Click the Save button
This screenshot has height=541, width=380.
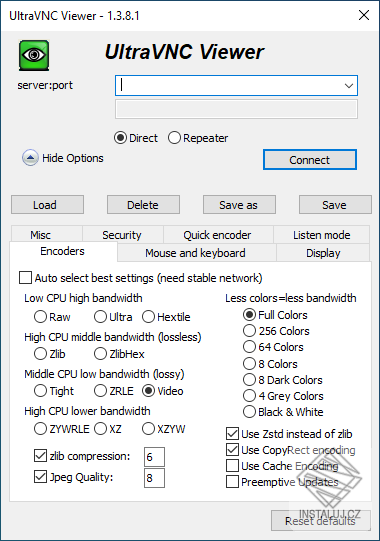click(x=335, y=205)
